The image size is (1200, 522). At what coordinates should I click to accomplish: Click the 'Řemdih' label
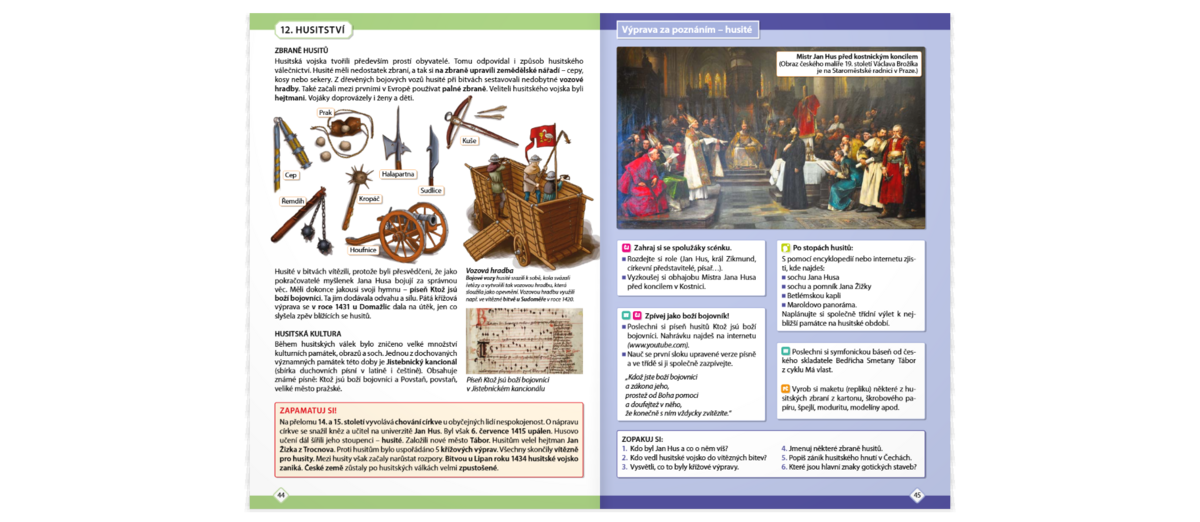click(292, 201)
